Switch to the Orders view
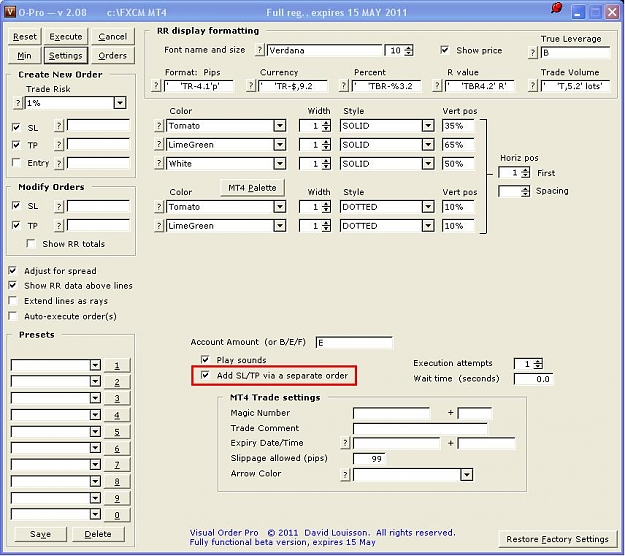The height and width of the screenshot is (556, 625). click(x=112, y=55)
